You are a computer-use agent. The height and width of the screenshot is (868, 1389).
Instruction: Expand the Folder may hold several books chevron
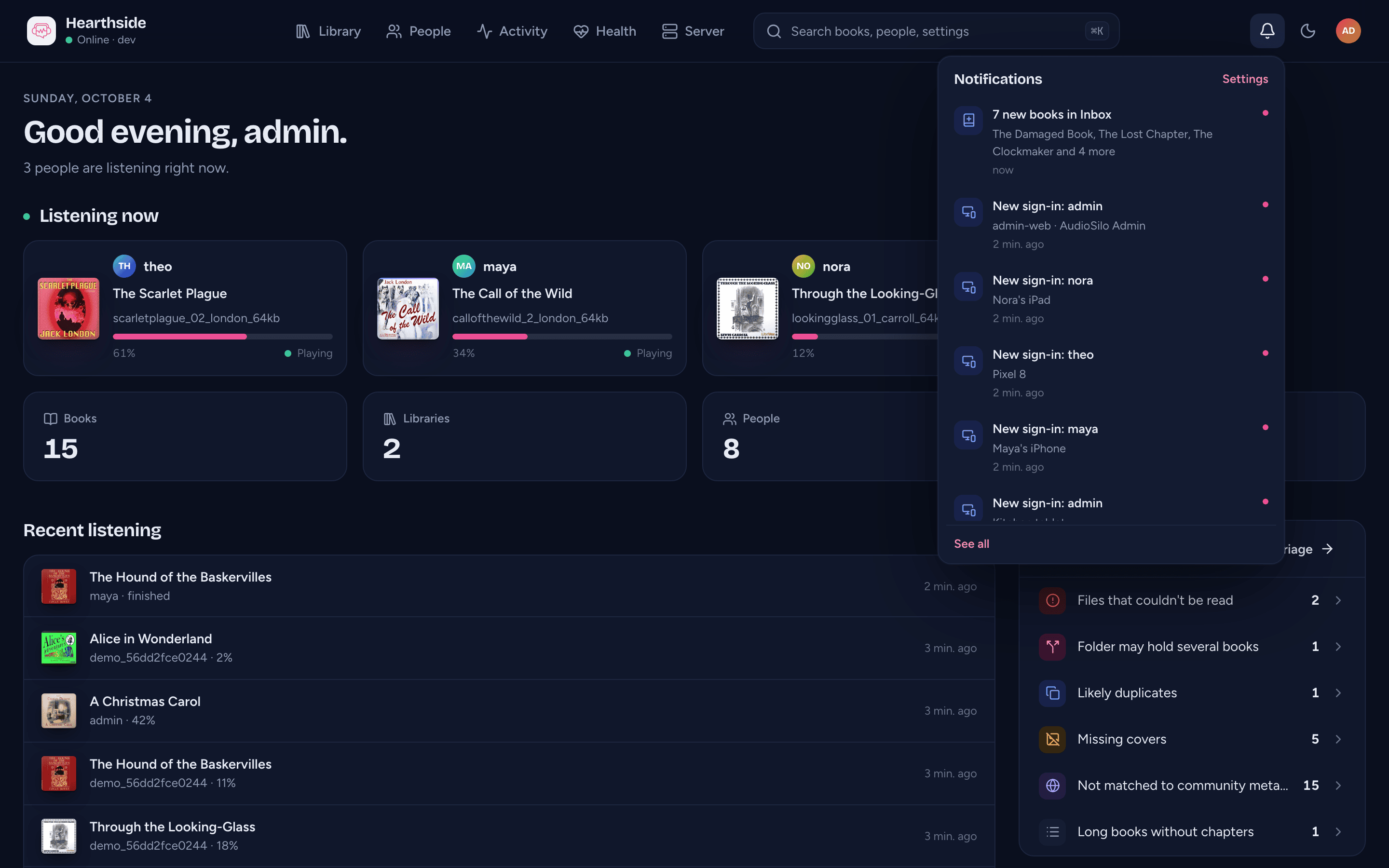[x=1338, y=646]
